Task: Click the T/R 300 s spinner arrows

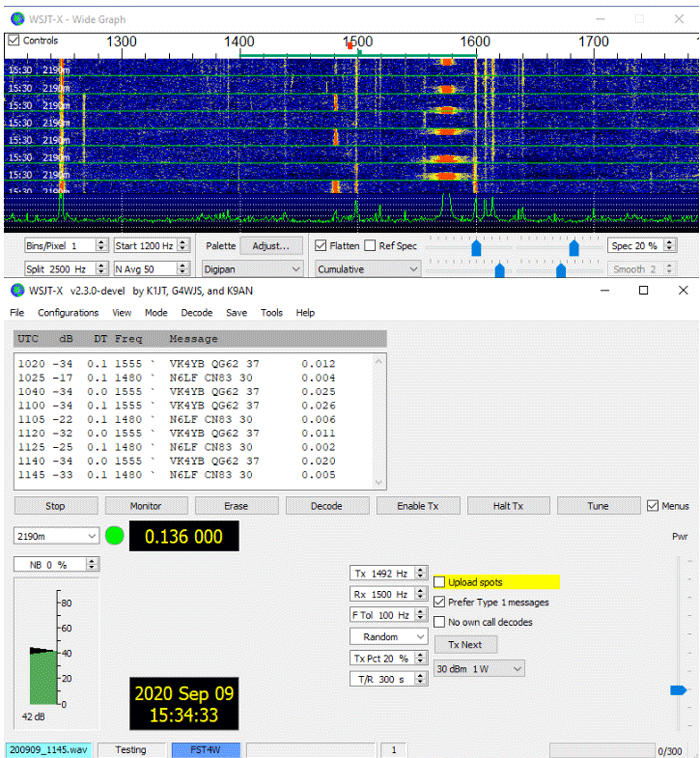Action: pyautogui.click(x=420, y=679)
